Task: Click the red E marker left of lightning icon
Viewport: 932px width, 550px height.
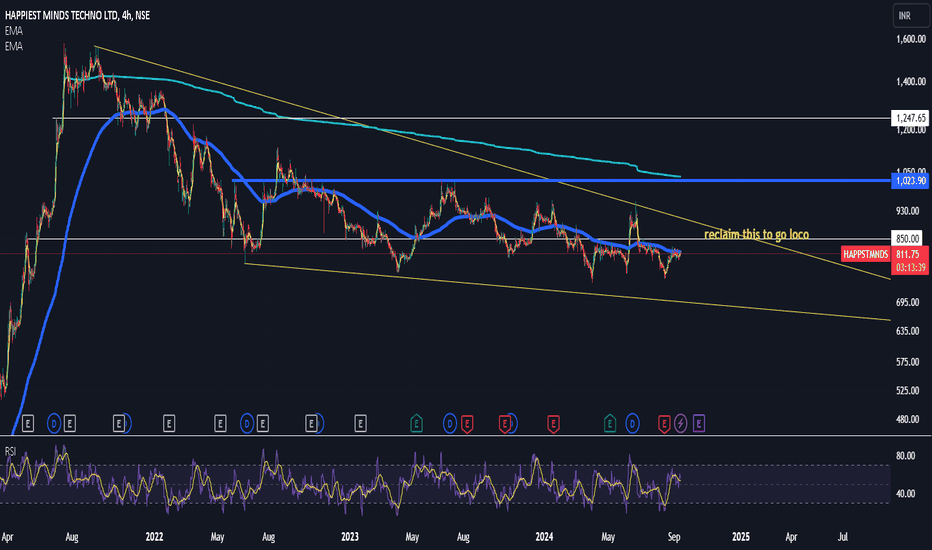Action: [664, 423]
